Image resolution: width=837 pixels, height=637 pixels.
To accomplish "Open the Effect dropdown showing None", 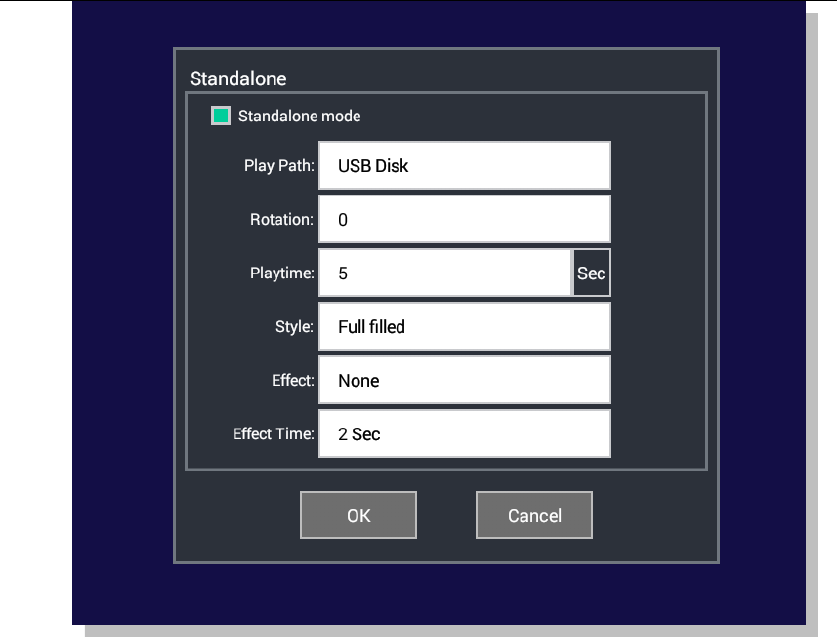I will [464, 380].
